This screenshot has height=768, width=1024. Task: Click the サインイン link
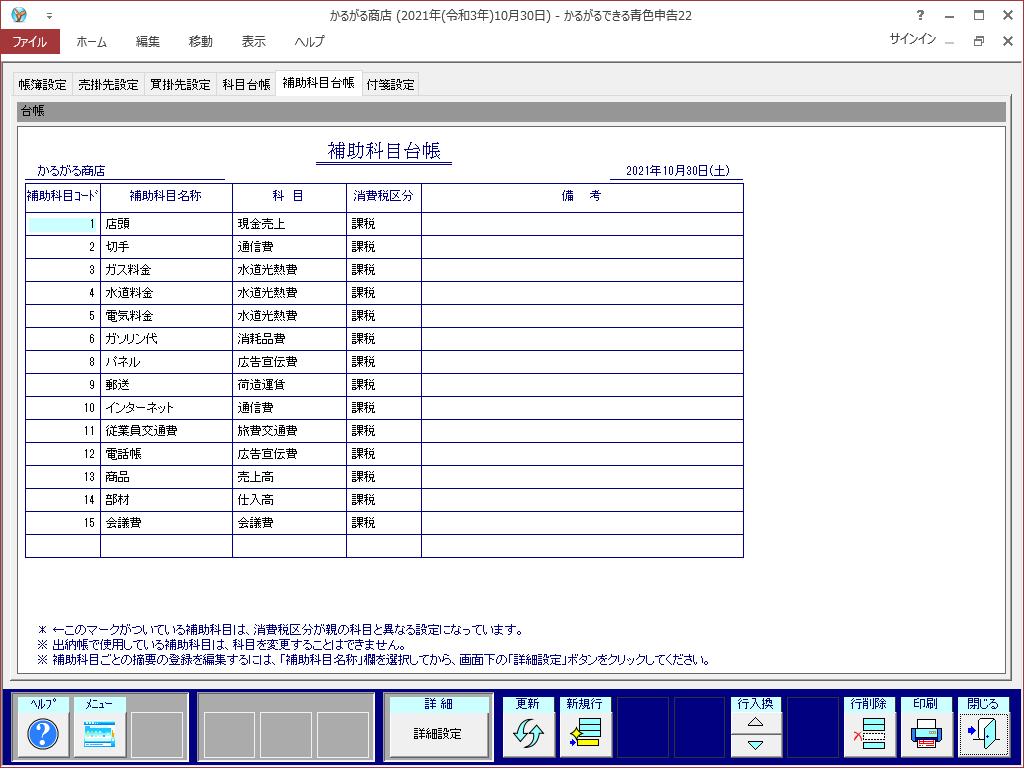click(913, 39)
